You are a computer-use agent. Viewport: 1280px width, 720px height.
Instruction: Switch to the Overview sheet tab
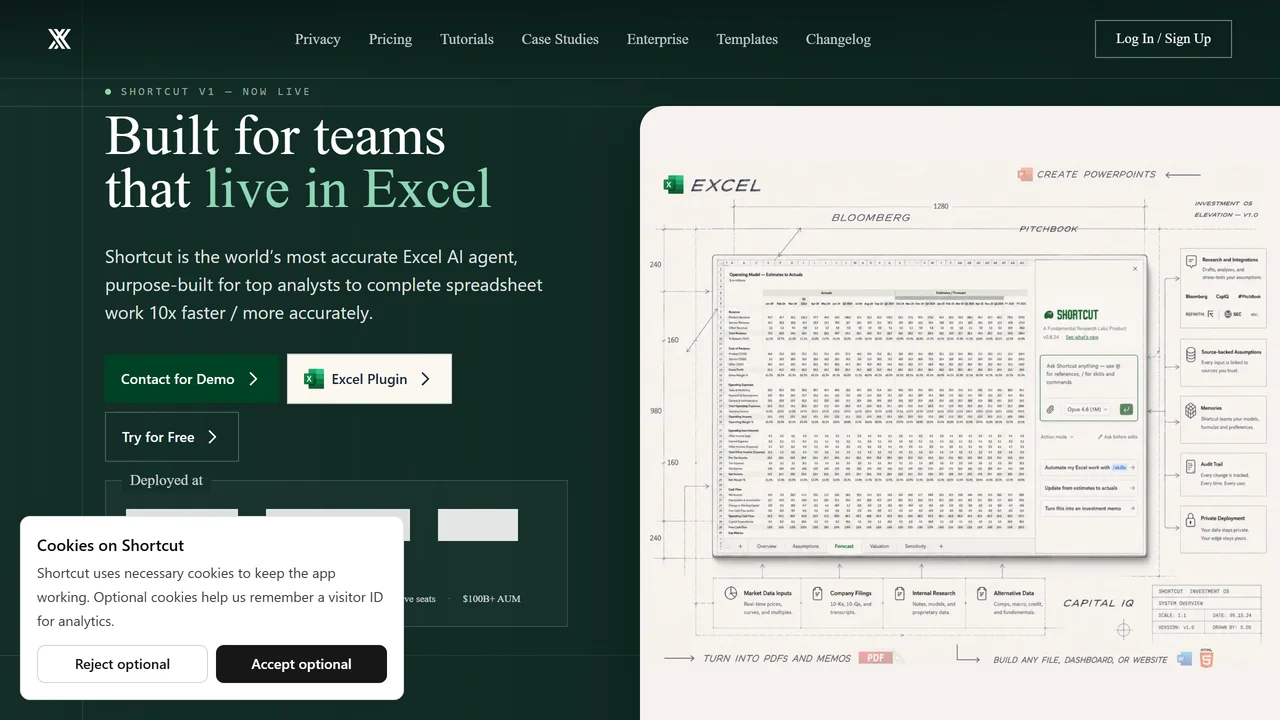pos(767,546)
